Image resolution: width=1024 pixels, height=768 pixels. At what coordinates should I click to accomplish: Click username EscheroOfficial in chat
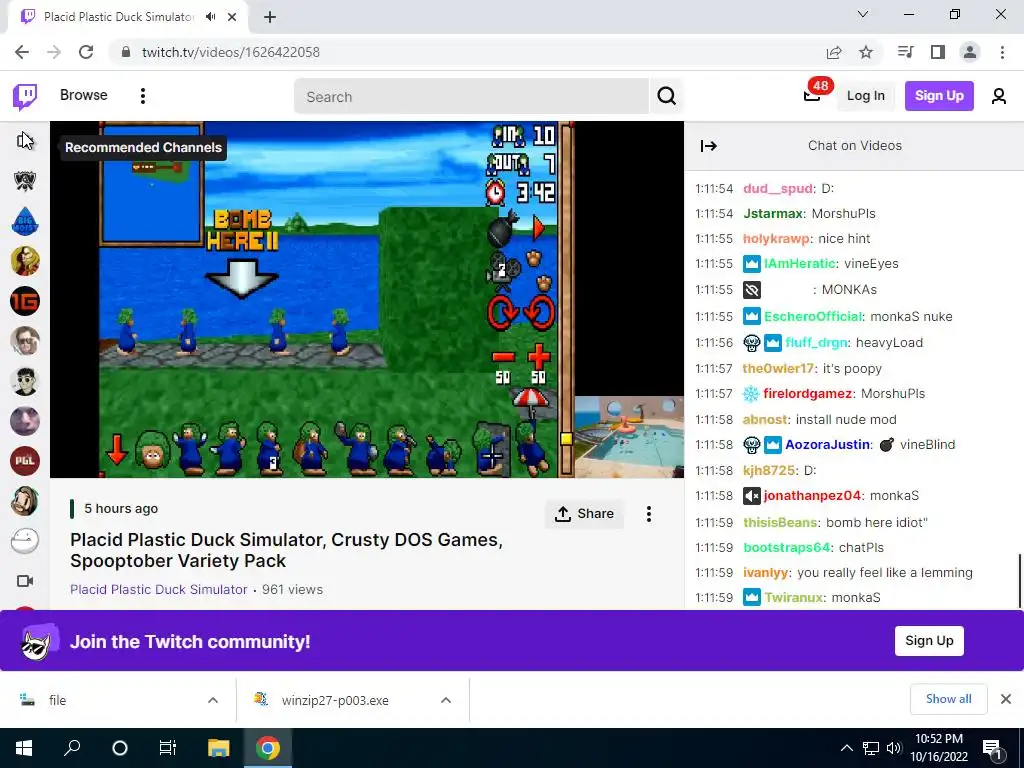coord(813,316)
